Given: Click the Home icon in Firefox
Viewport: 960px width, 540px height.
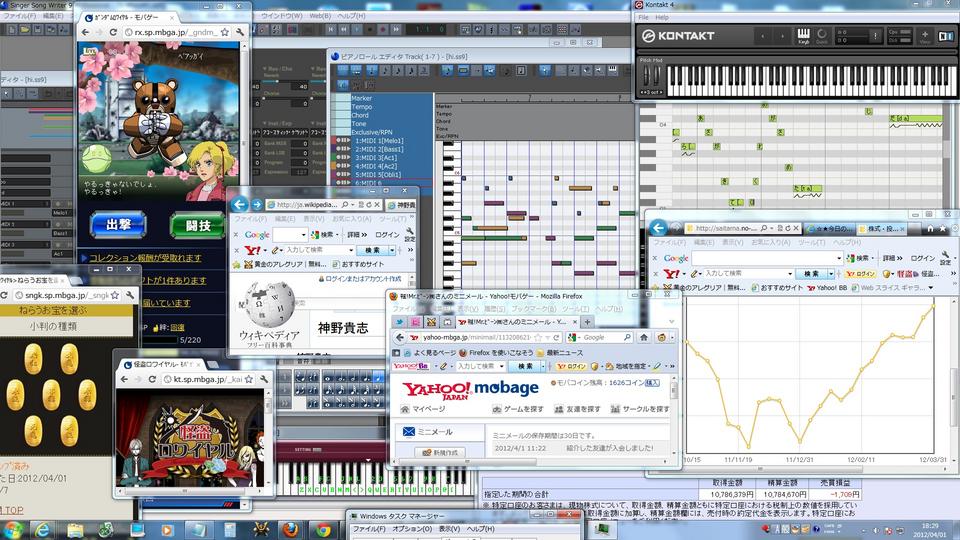Looking at the screenshot, I should [644, 337].
